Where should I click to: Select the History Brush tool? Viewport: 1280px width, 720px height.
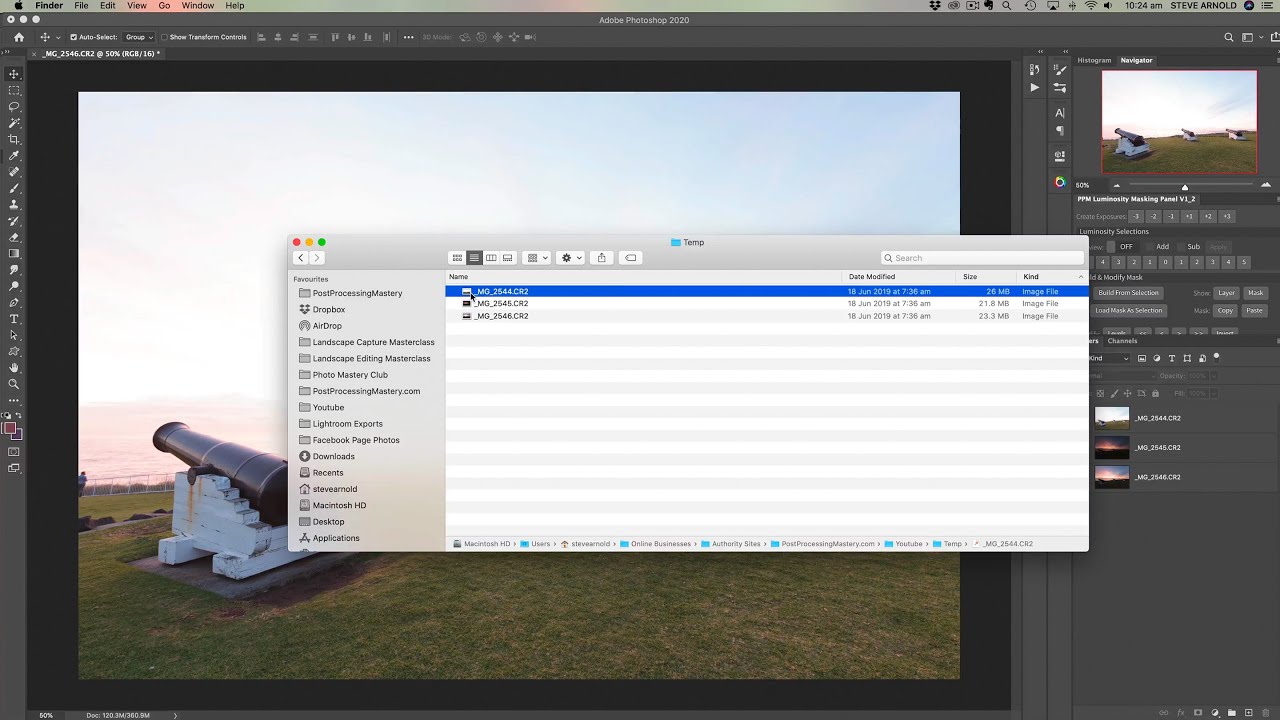coord(14,221)
